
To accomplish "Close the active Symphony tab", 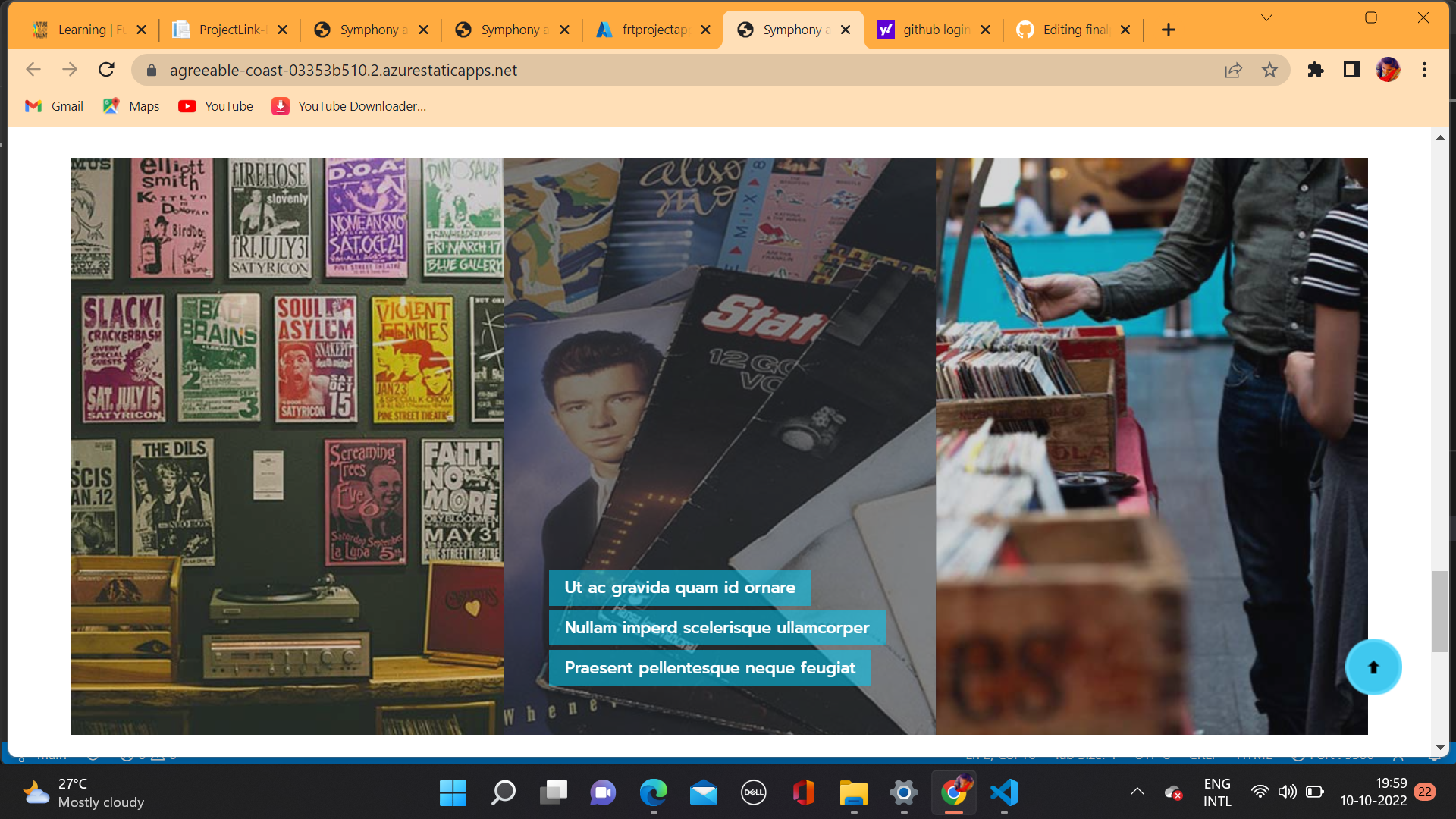I will (846, 30).
